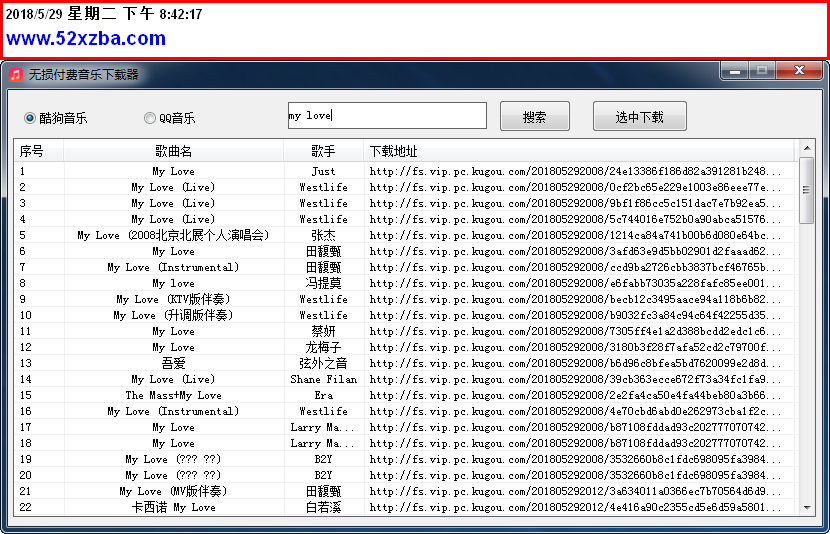Minimize the downloader window
The width and height of the screenshot is (830, 534).
[x=735, y=71]
